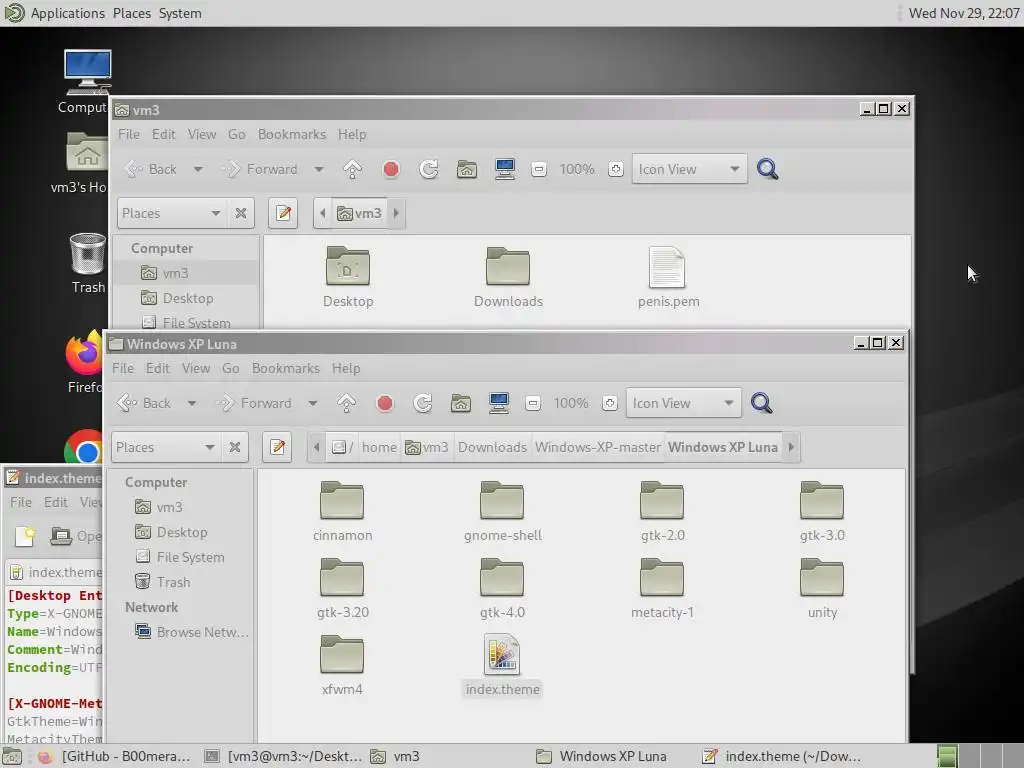
Task: Open Applications menu in top panel
Action: pos(67,13)
